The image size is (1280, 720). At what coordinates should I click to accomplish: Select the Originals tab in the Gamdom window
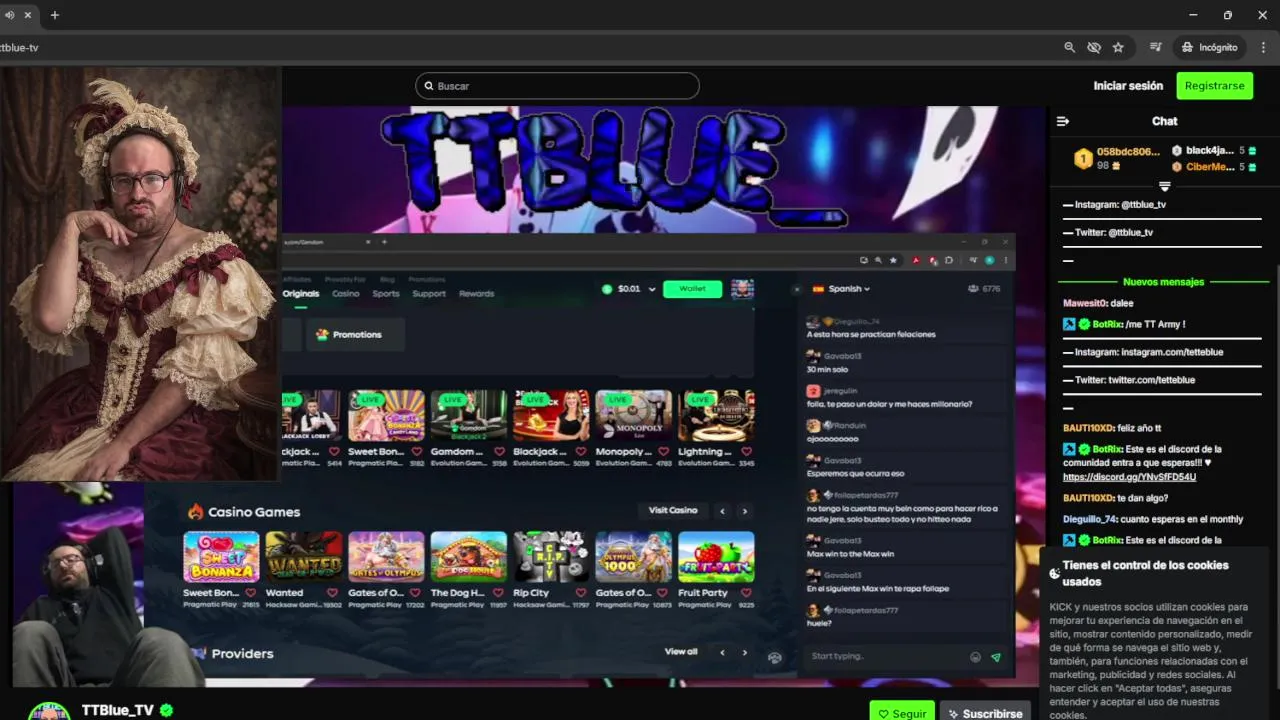pos(300,293)
